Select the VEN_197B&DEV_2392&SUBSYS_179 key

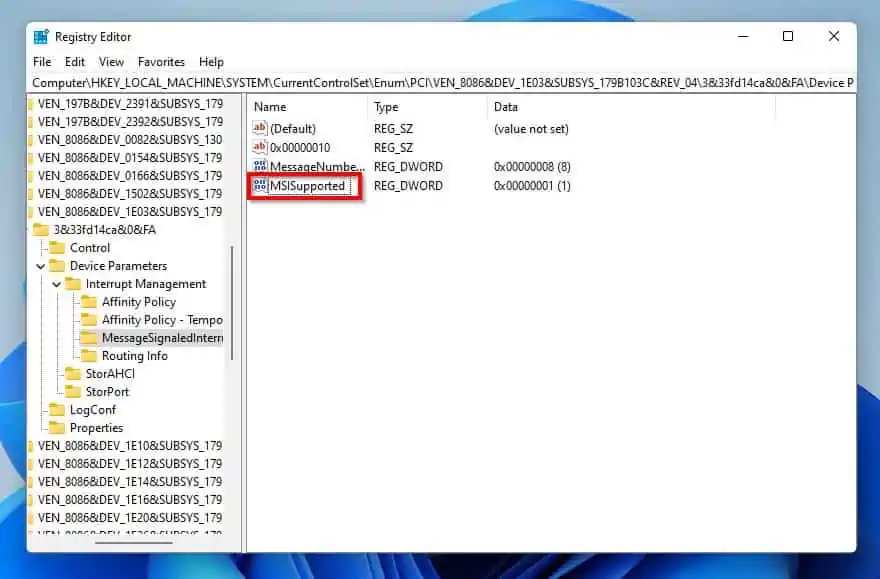(x=130, y=122)
